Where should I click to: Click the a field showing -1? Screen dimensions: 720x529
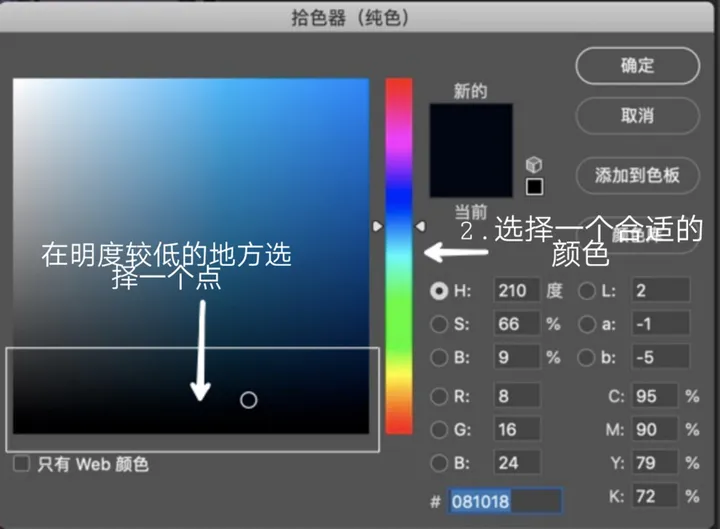click(x=660, y=324)
